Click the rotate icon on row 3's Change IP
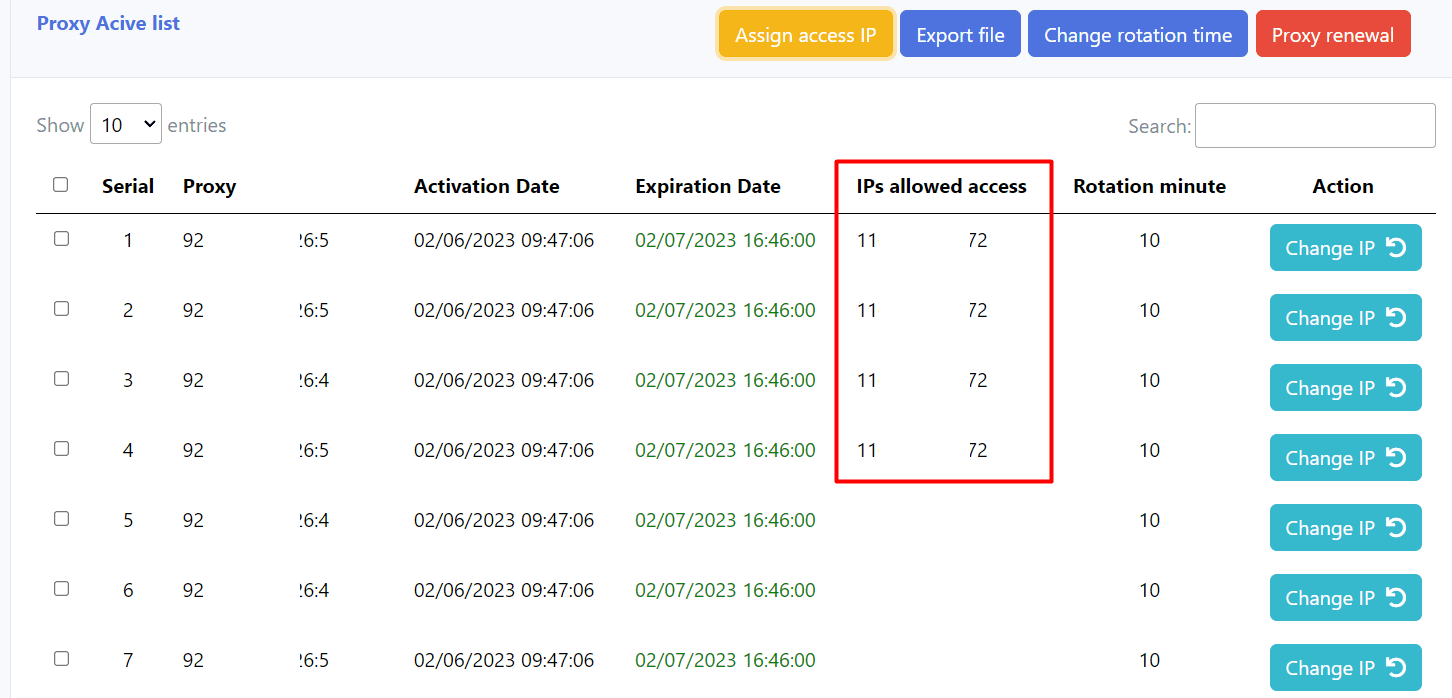1452x698 pixels. click(1397, 388)
